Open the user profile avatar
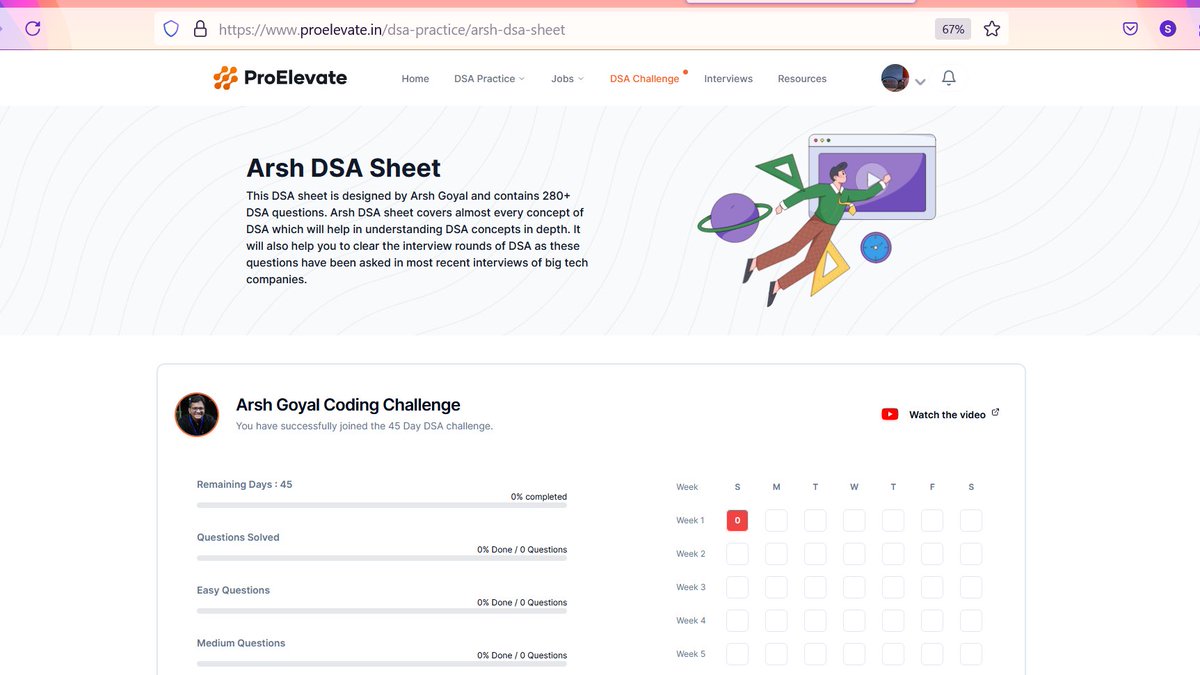This screenshot has height=675, width=1200. click(895, 78)
